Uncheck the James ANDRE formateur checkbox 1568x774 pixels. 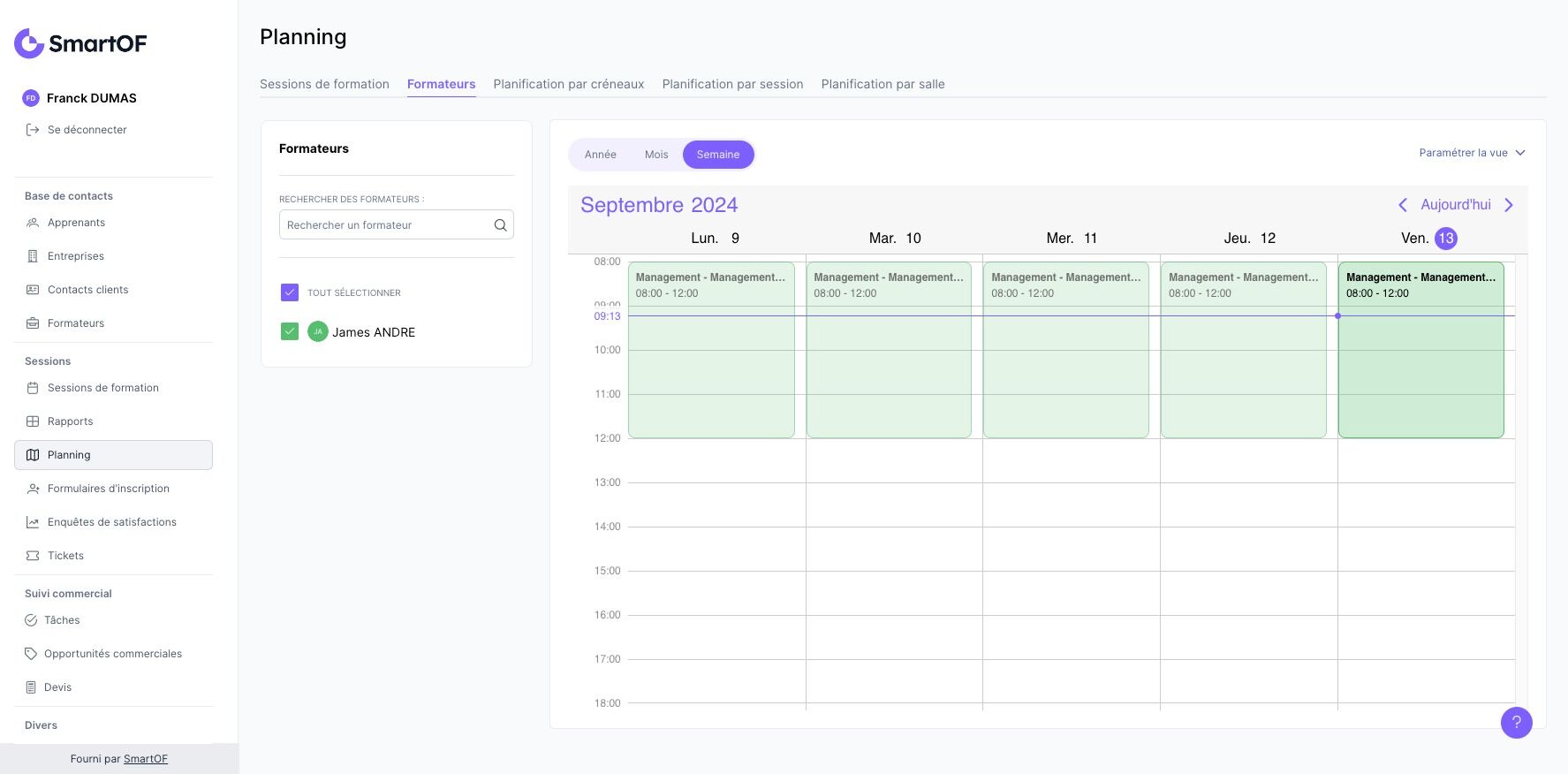pyautogui.click(x=290, y=331)
